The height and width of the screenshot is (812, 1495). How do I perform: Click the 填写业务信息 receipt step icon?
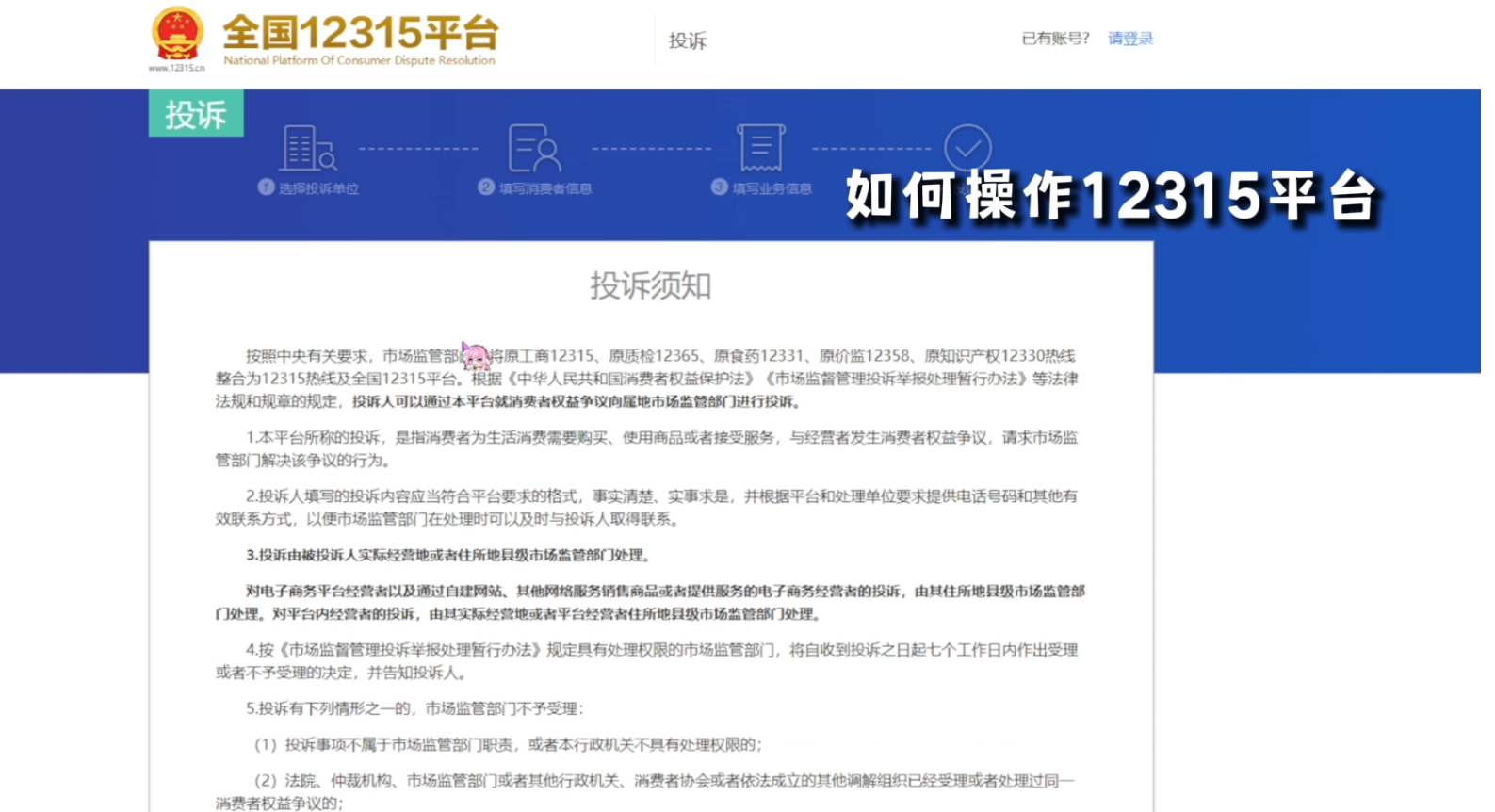coord(761,148)
